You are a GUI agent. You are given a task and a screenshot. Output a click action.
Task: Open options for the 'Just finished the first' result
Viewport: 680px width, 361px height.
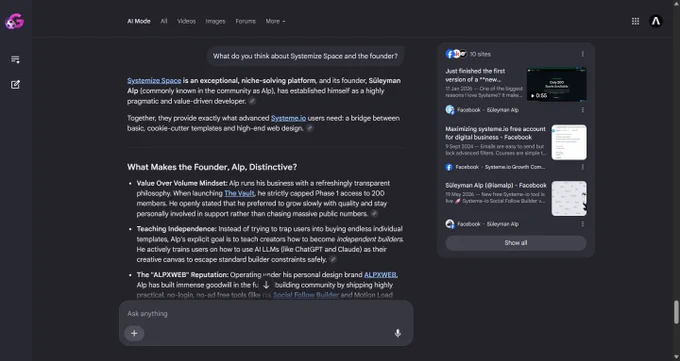point(582,110)
